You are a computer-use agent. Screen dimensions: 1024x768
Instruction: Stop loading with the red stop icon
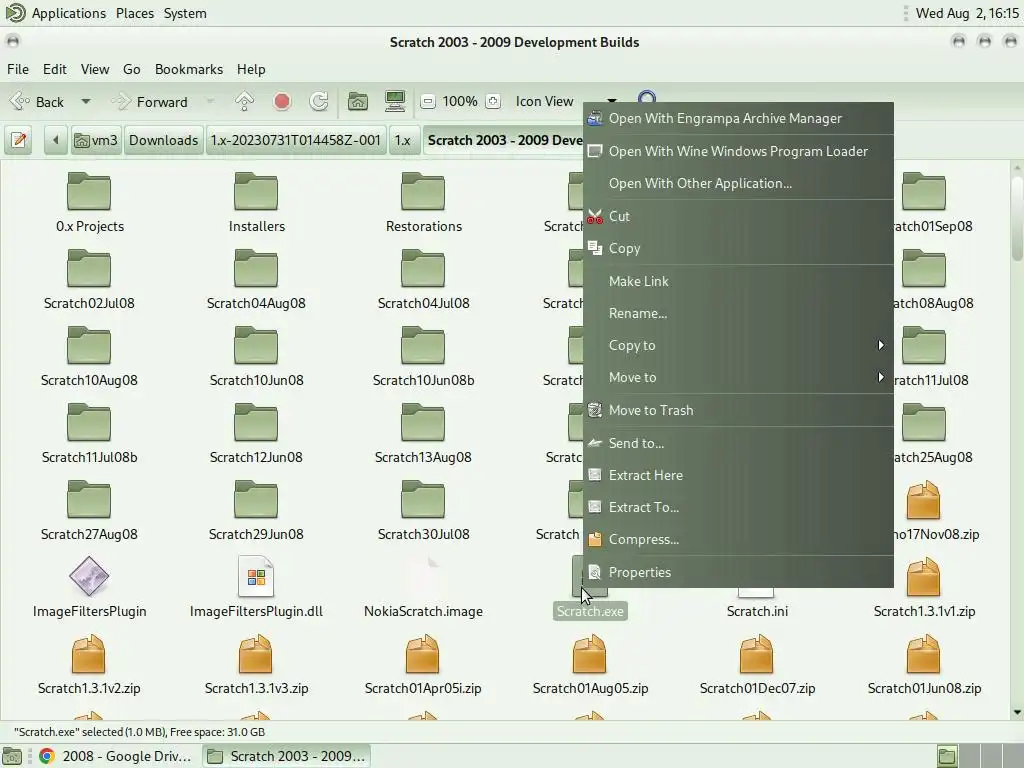coord(282,101)
